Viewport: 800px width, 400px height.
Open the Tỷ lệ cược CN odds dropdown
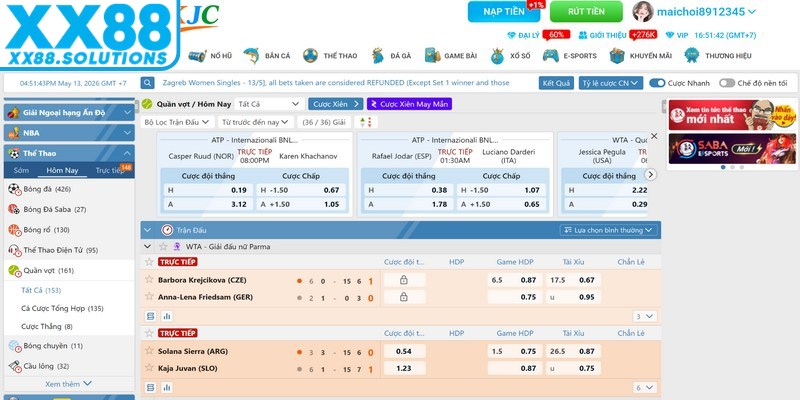(x=611, y=83)
